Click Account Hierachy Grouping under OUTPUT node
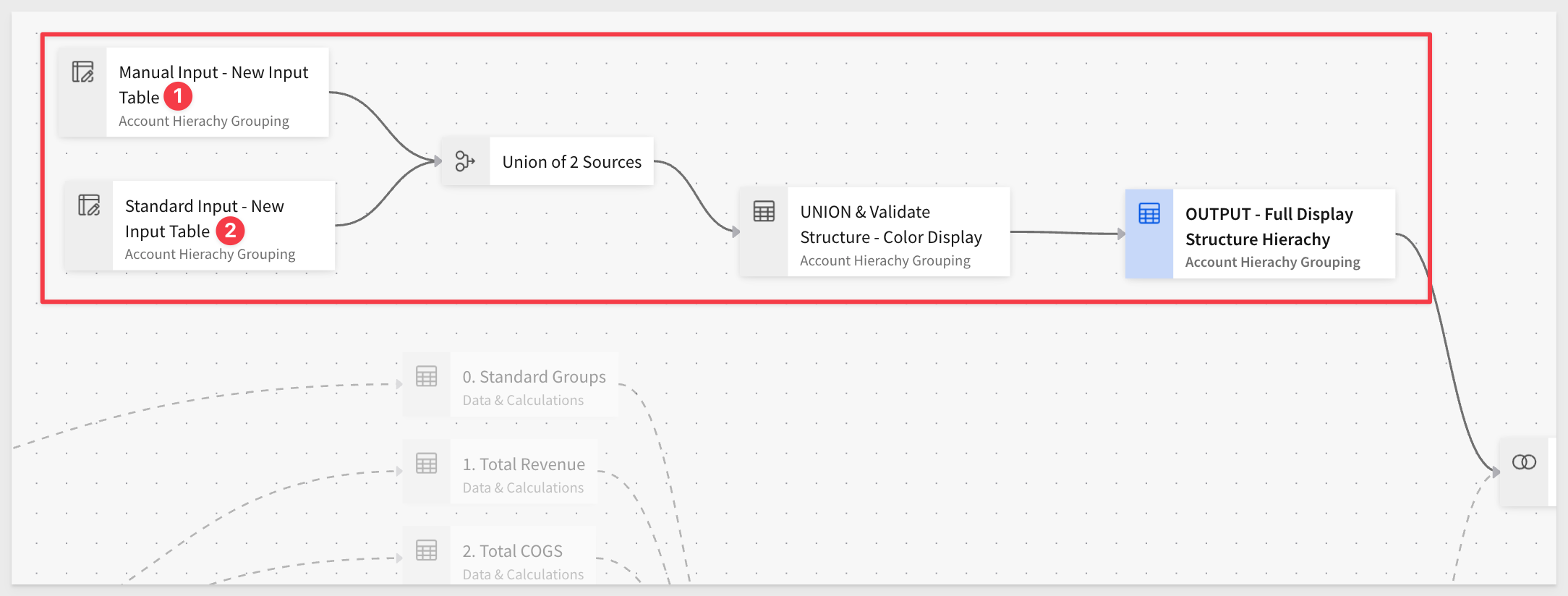 click(1273, 262)
